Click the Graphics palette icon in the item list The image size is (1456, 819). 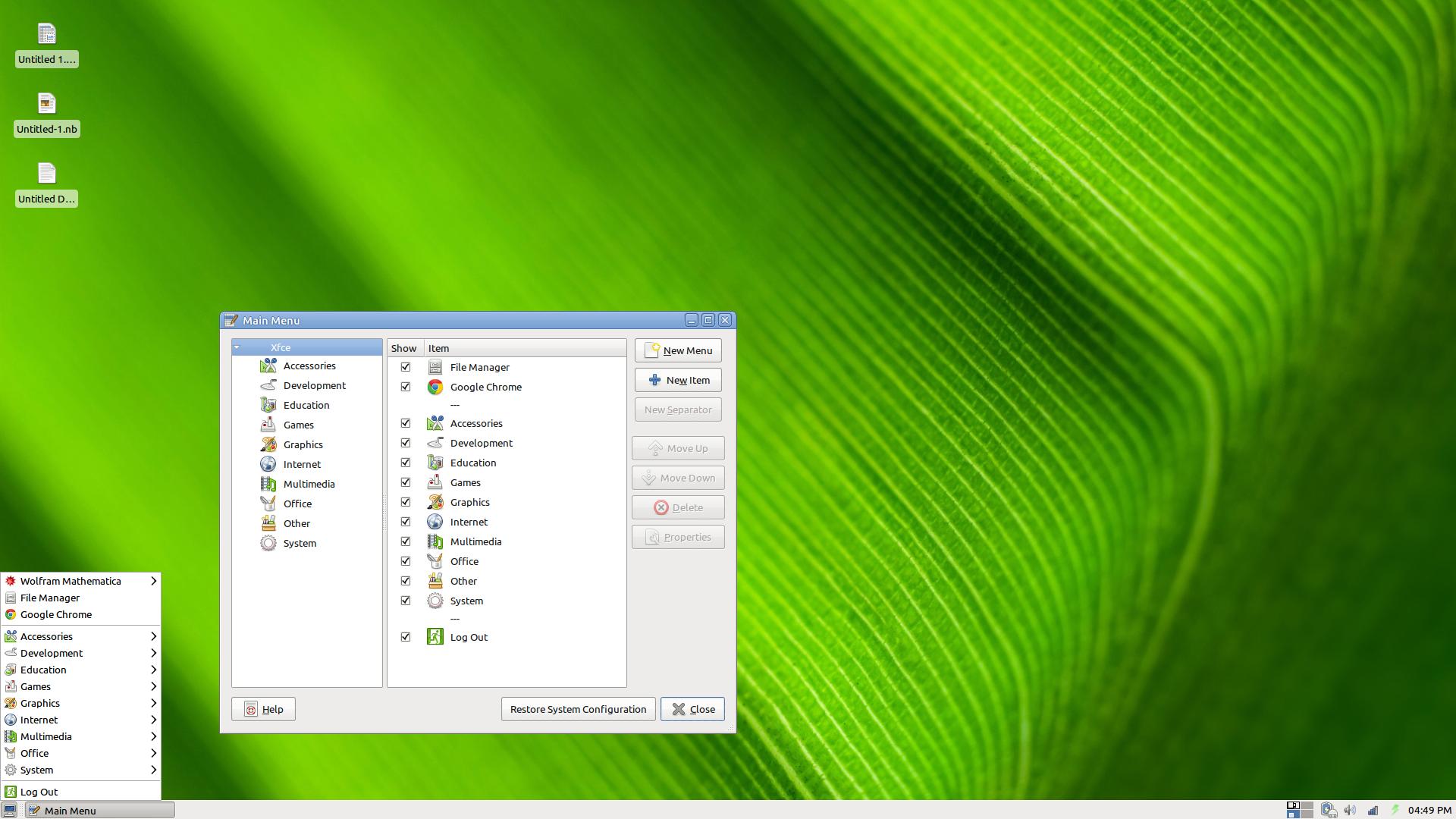click(x=435, y=502)
